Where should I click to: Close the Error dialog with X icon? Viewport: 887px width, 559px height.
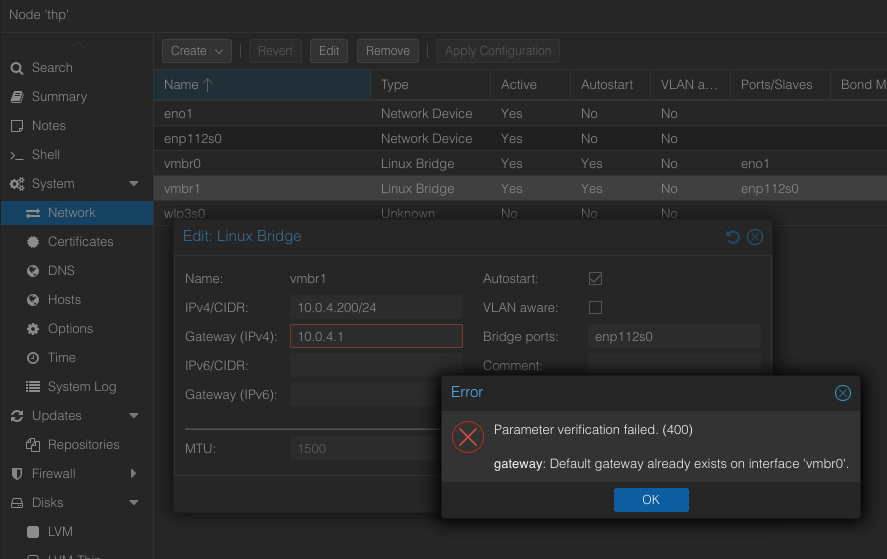tap(843, 393)
